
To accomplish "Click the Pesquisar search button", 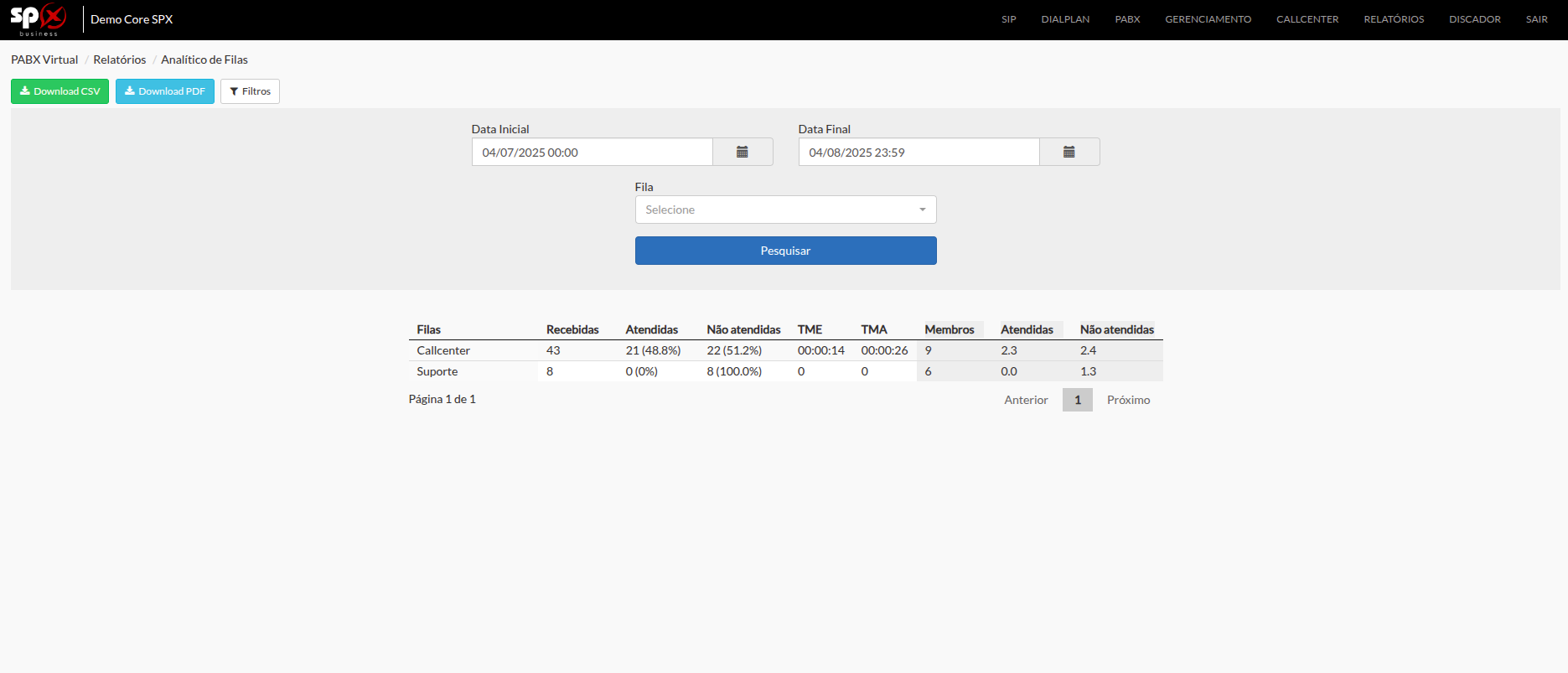I will pyautogui.click(x=785, y=251).
